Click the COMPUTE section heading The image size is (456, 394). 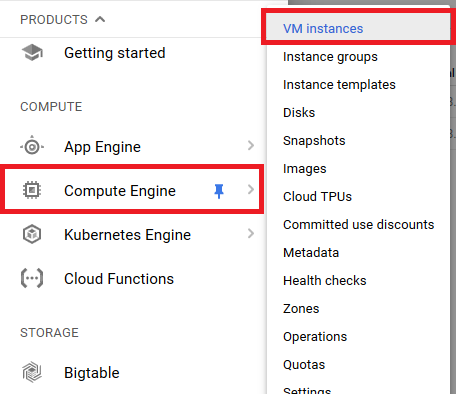[x=51, y=107]
